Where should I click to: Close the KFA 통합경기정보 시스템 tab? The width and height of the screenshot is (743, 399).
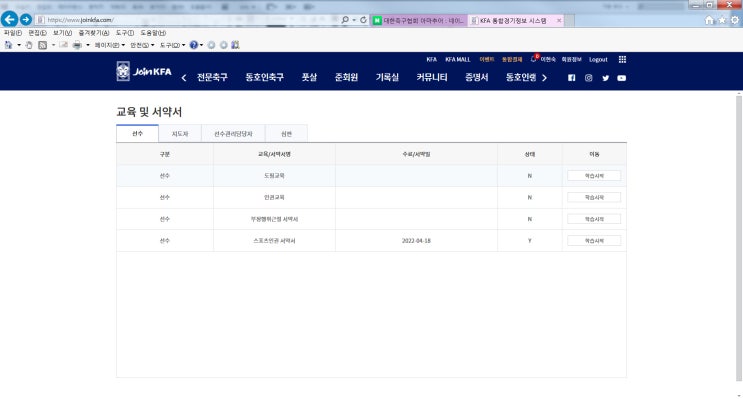559,20
